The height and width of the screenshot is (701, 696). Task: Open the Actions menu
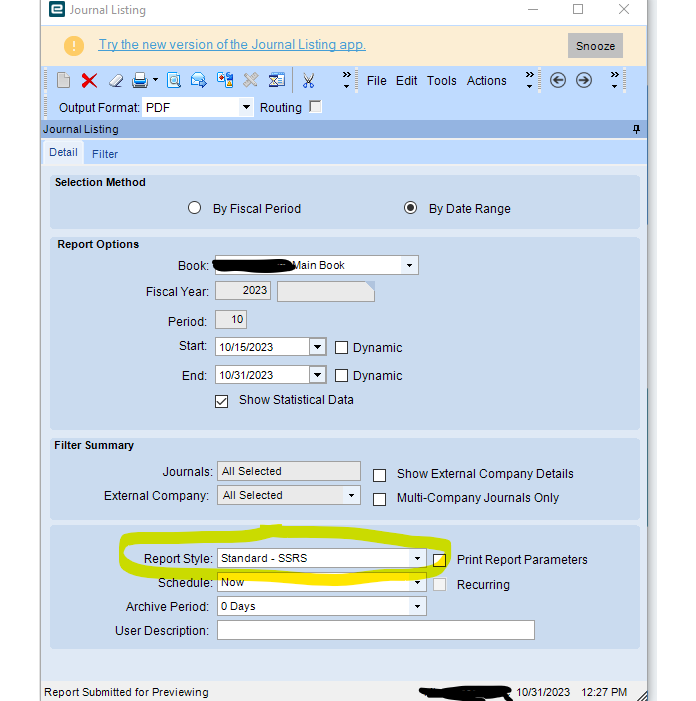click(x=486, y=81)
